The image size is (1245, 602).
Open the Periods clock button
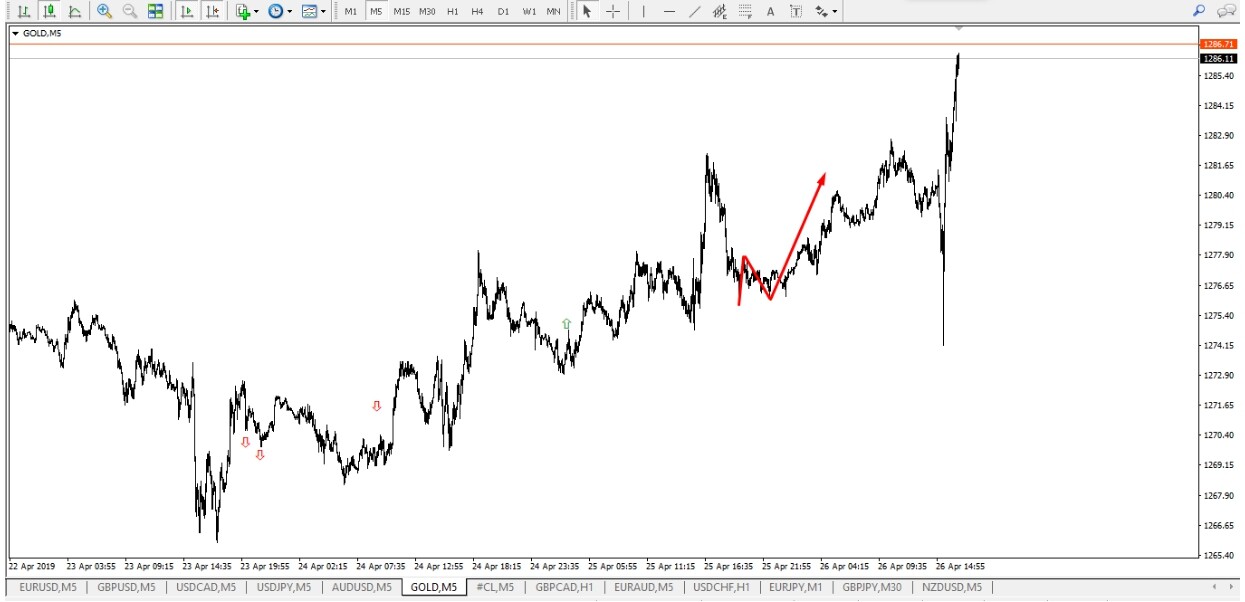pos(275,11)
